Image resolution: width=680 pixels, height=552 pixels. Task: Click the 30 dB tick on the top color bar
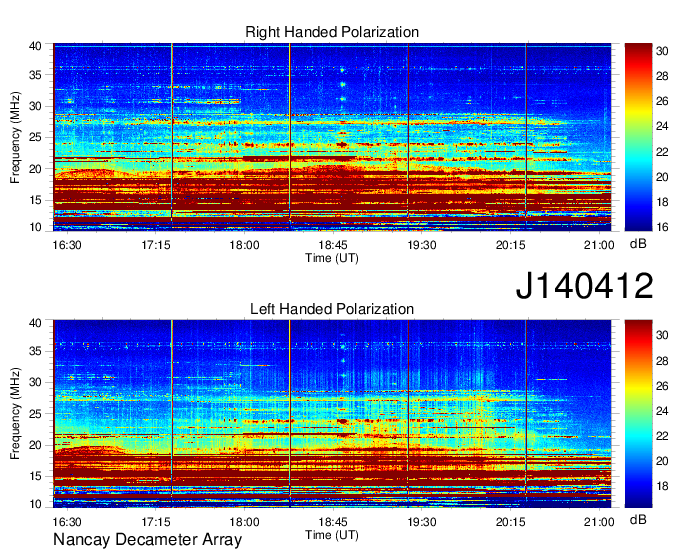[x=662, y=51]
